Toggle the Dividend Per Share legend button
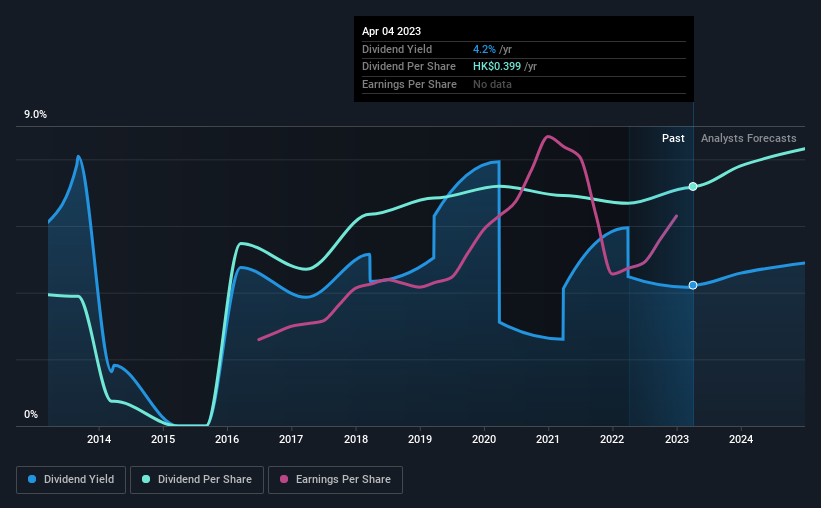Viewport: 821px width, 508px height. pos(197,479)
